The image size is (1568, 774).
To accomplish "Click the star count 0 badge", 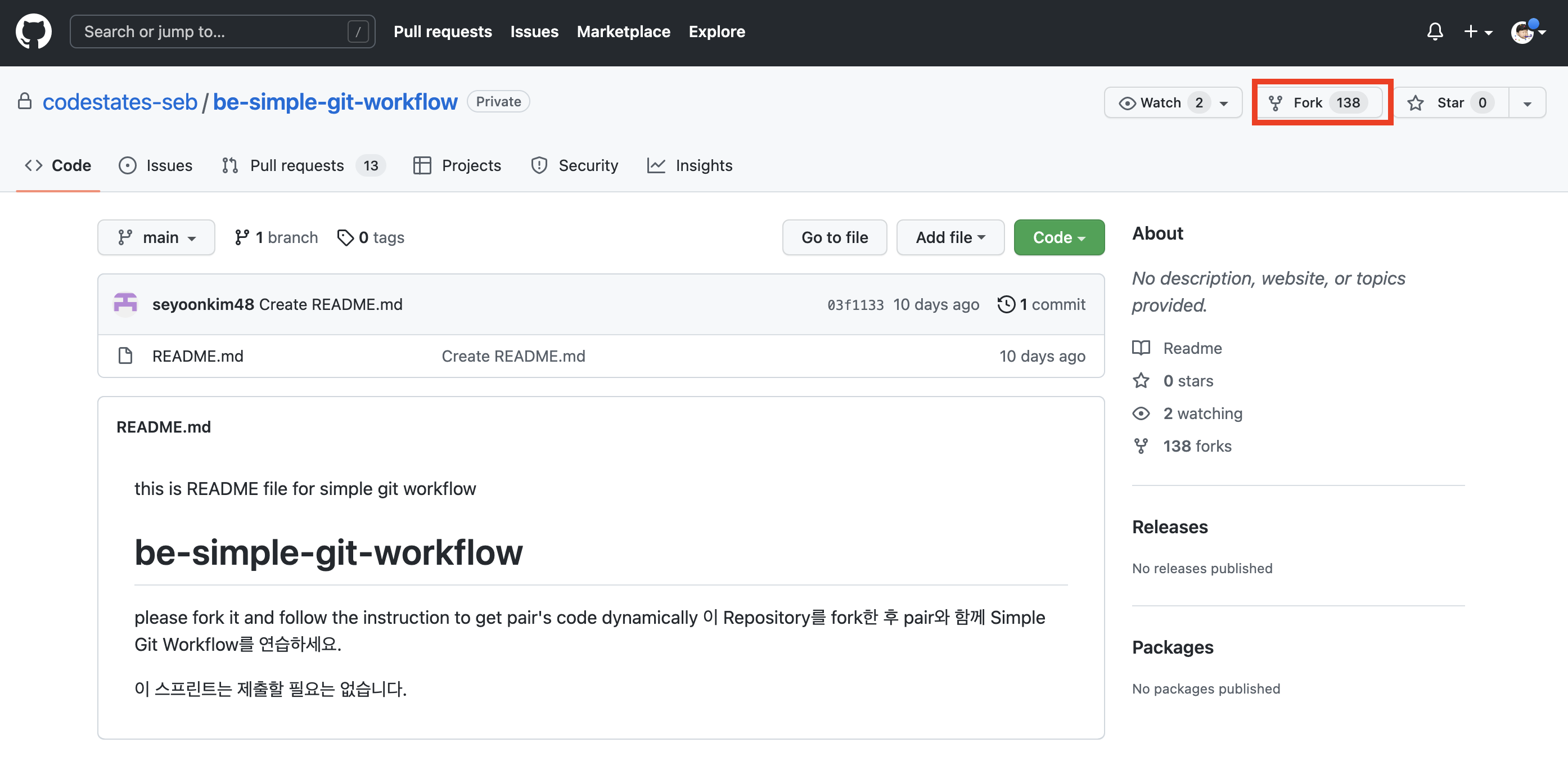I will tap(1482, 102).
